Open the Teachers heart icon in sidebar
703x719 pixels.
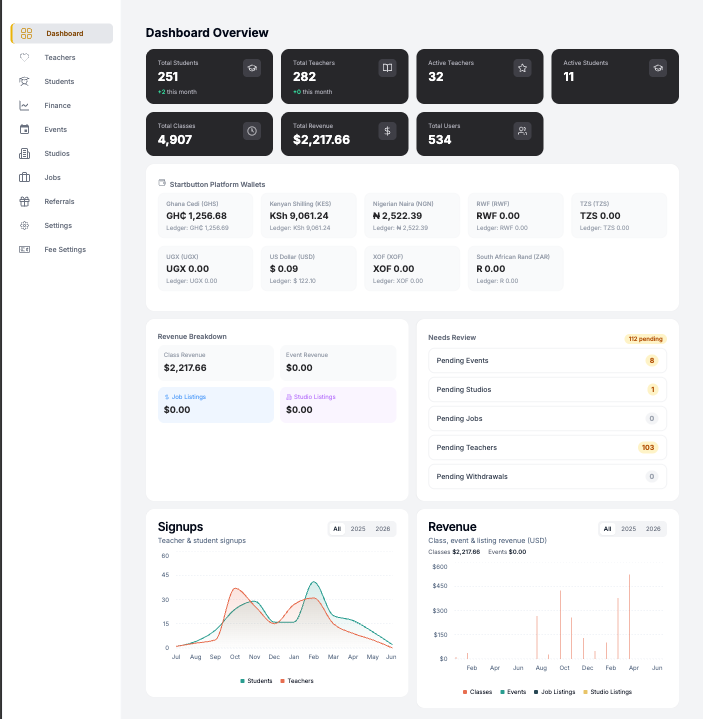pyautogui.click(x=24, y=57)
